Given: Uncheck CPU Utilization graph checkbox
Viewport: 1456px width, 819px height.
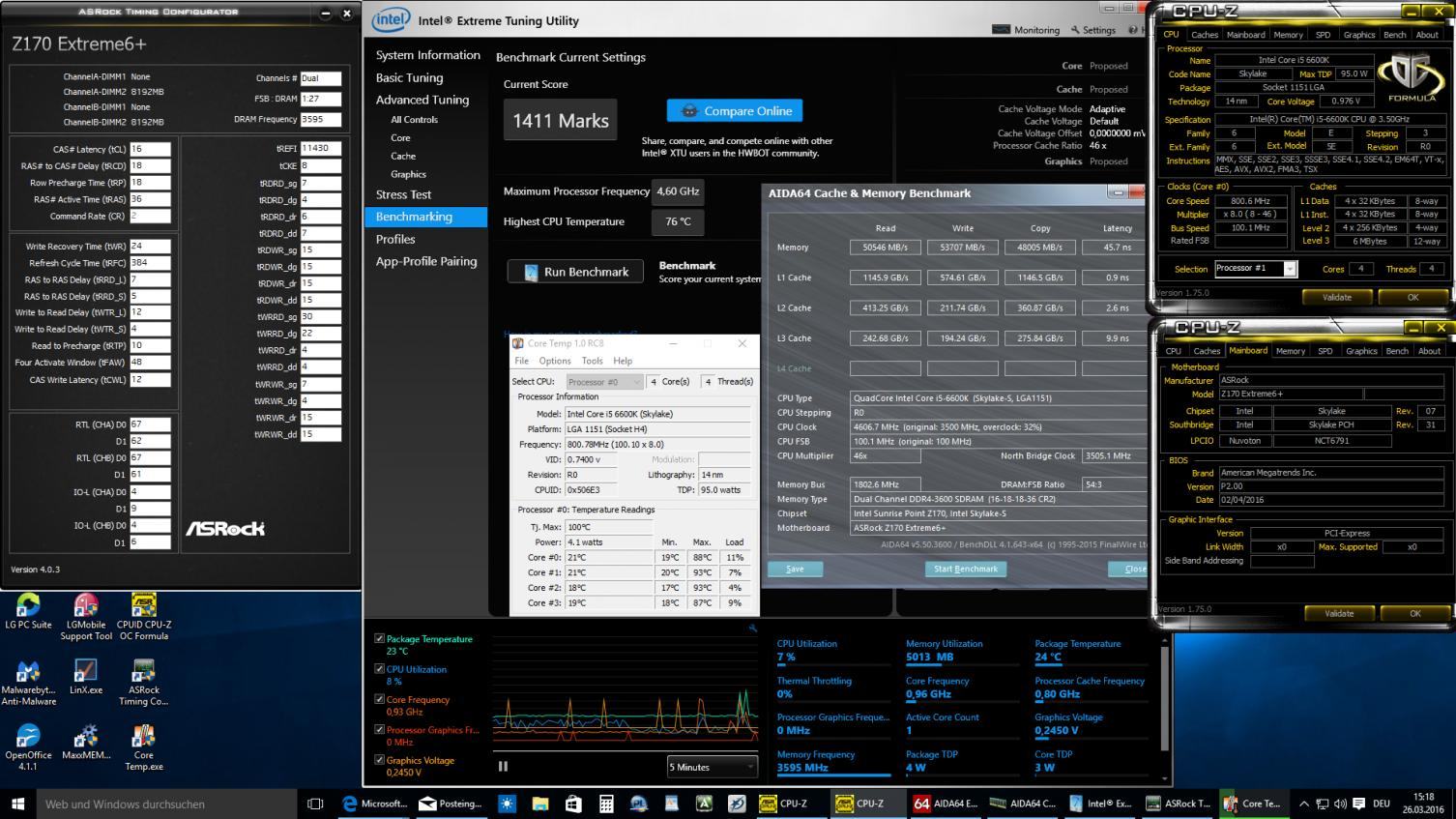Looking at the screenshot, I should coord(379,668).
